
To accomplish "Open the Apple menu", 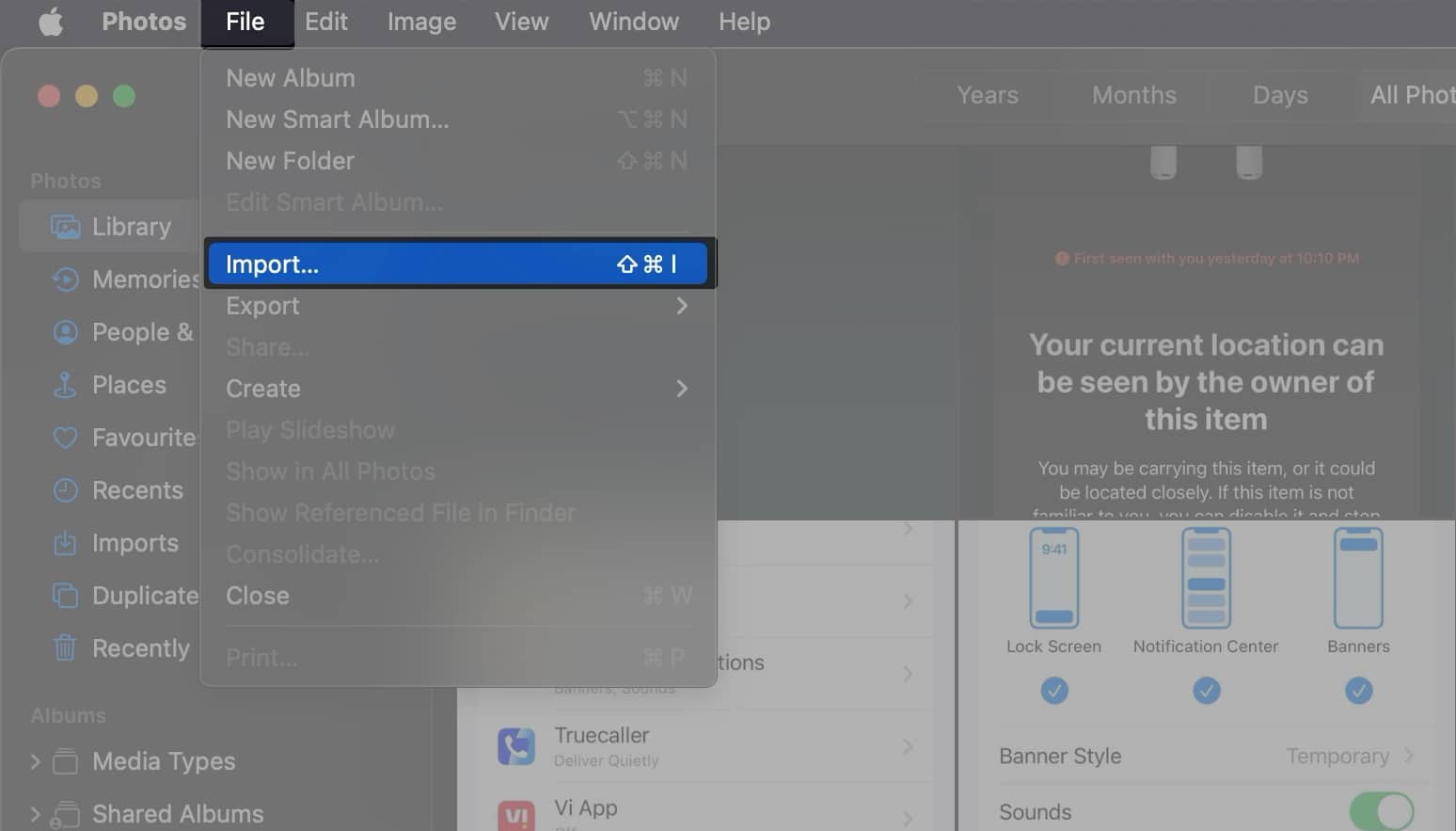I will coord(51,21).
